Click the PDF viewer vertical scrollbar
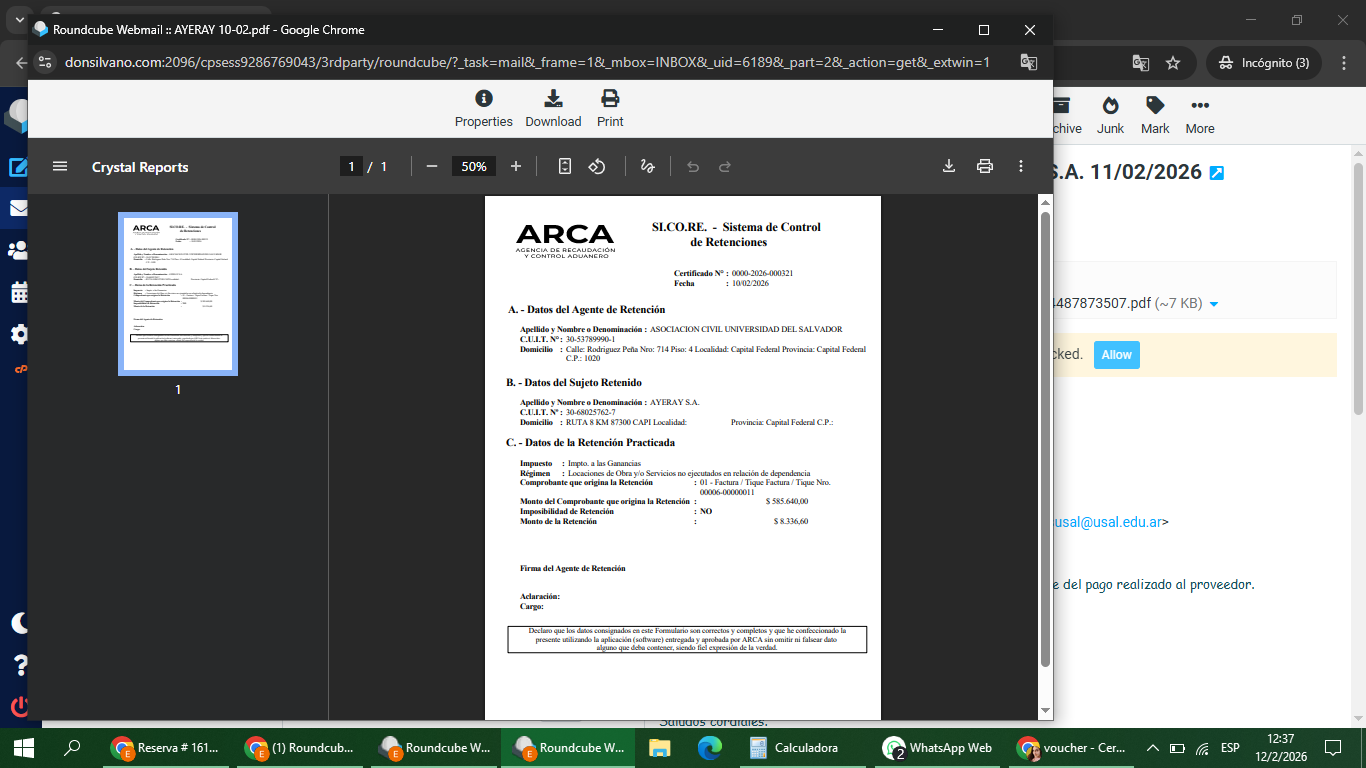Viewport: 1366px width, 768px height. [x=1046, y=440]
